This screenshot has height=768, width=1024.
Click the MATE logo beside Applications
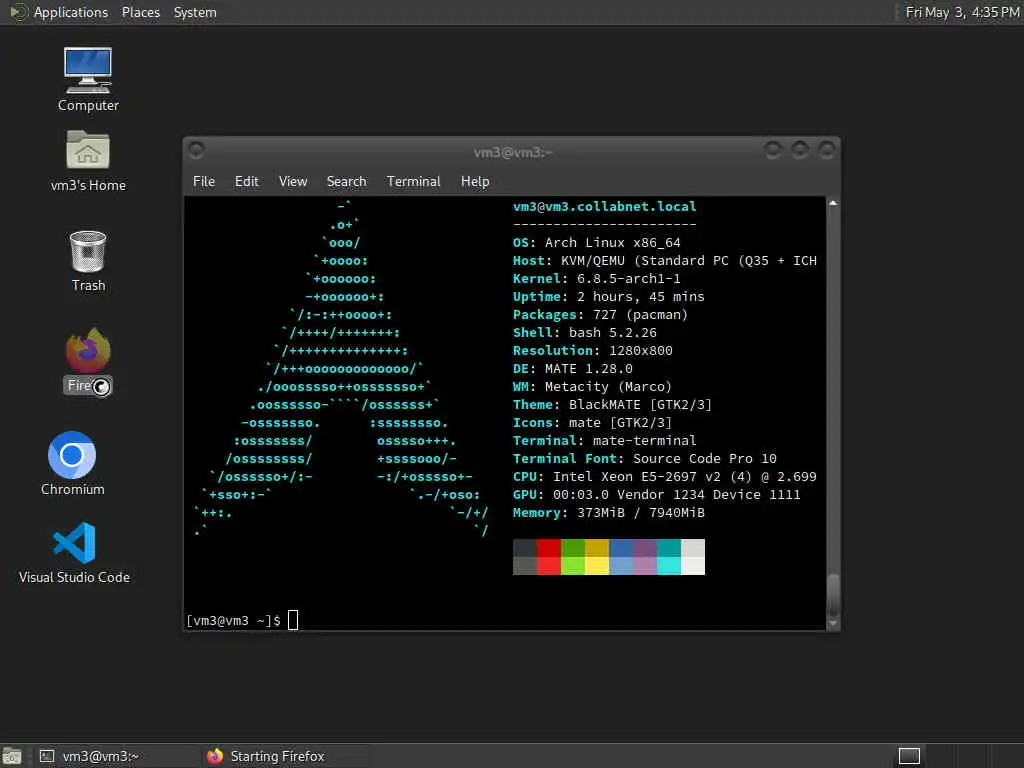[x=18, y=12]
